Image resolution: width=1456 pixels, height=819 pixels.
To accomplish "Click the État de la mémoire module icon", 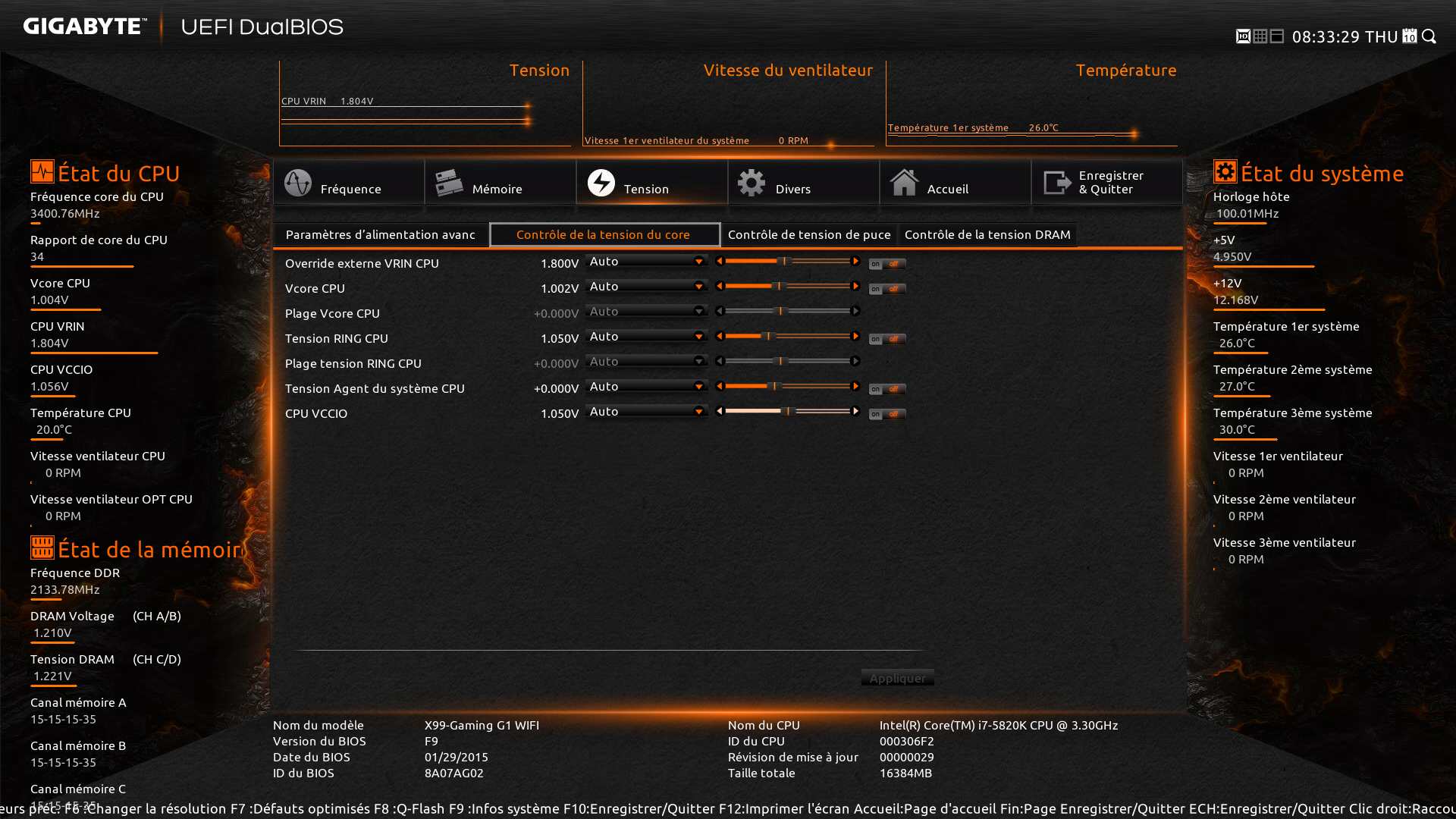I will point(42,548).
